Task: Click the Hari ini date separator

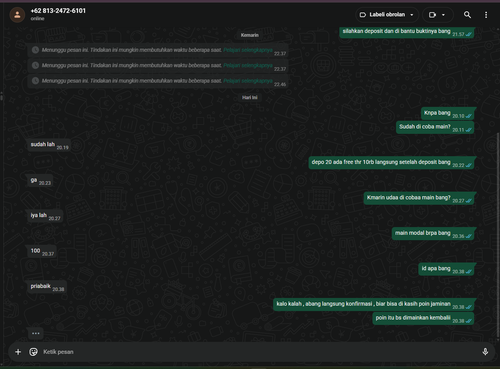Action: pos(250,97)
